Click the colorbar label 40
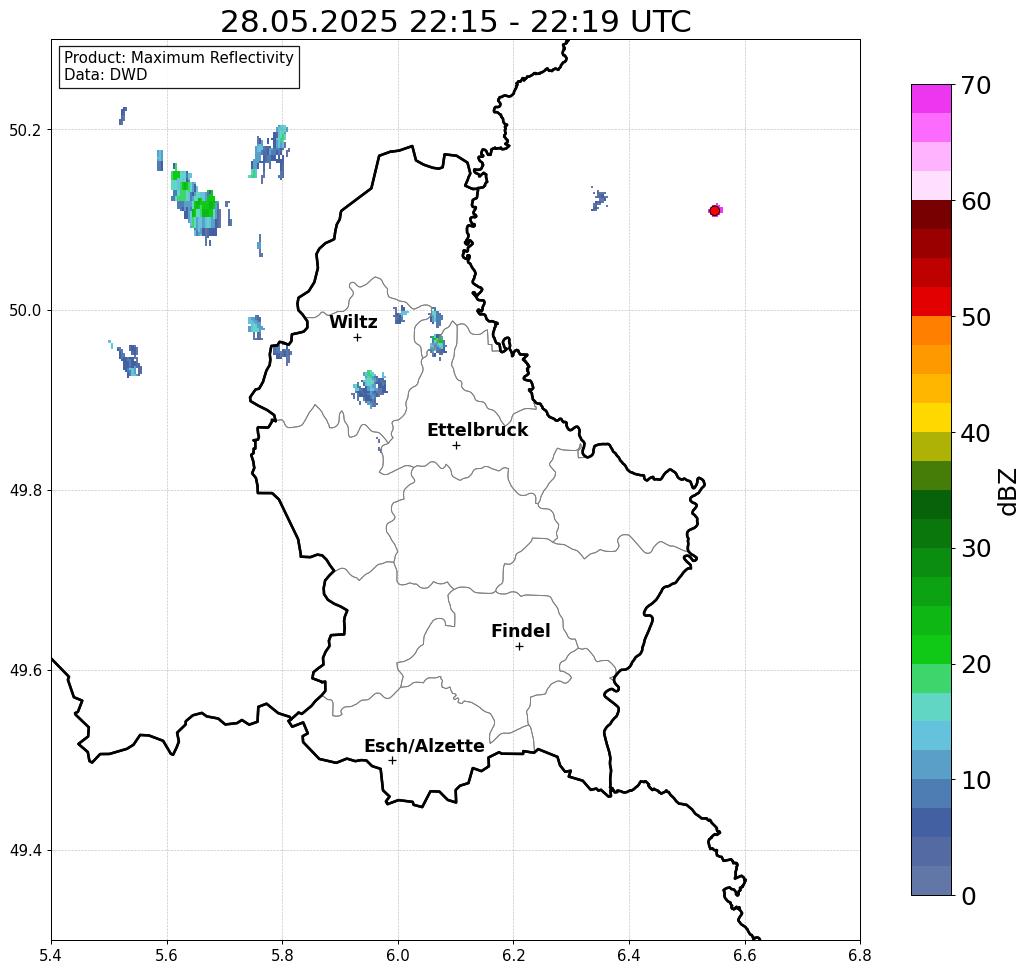 click(975, 433)
